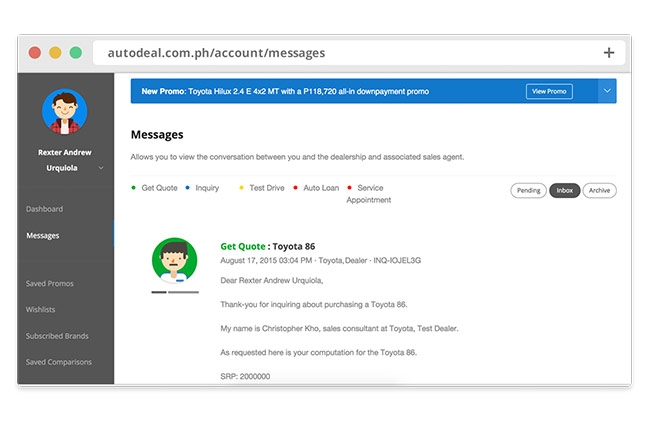650x430 pixels.
Task: Switch to the Pending tab
Action: point(529,190)
